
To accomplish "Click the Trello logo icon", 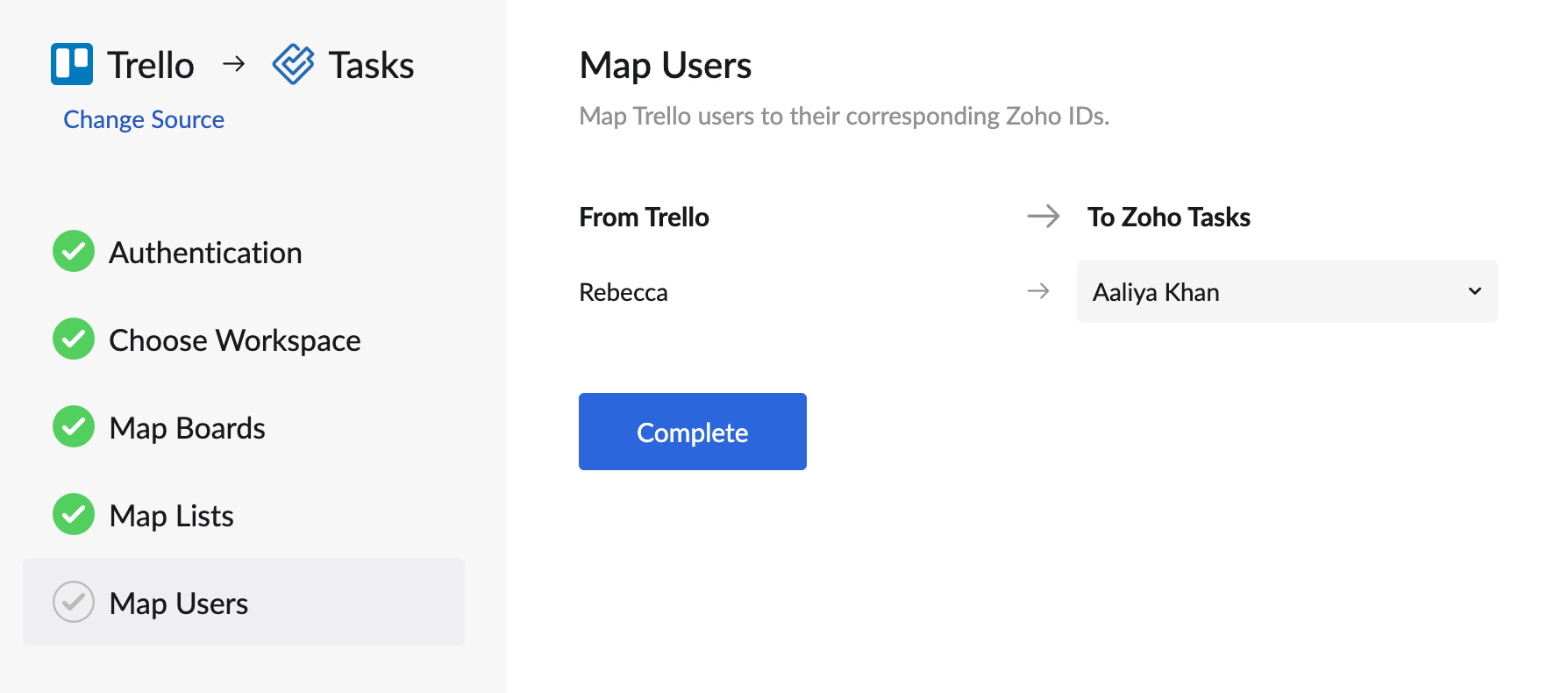I will tap(72, 62).
